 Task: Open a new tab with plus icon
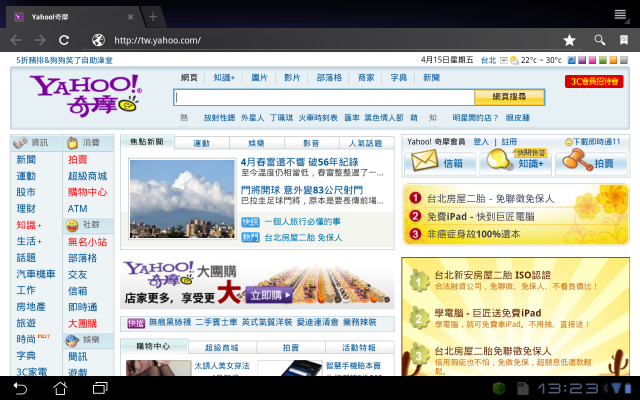[153, 17]
